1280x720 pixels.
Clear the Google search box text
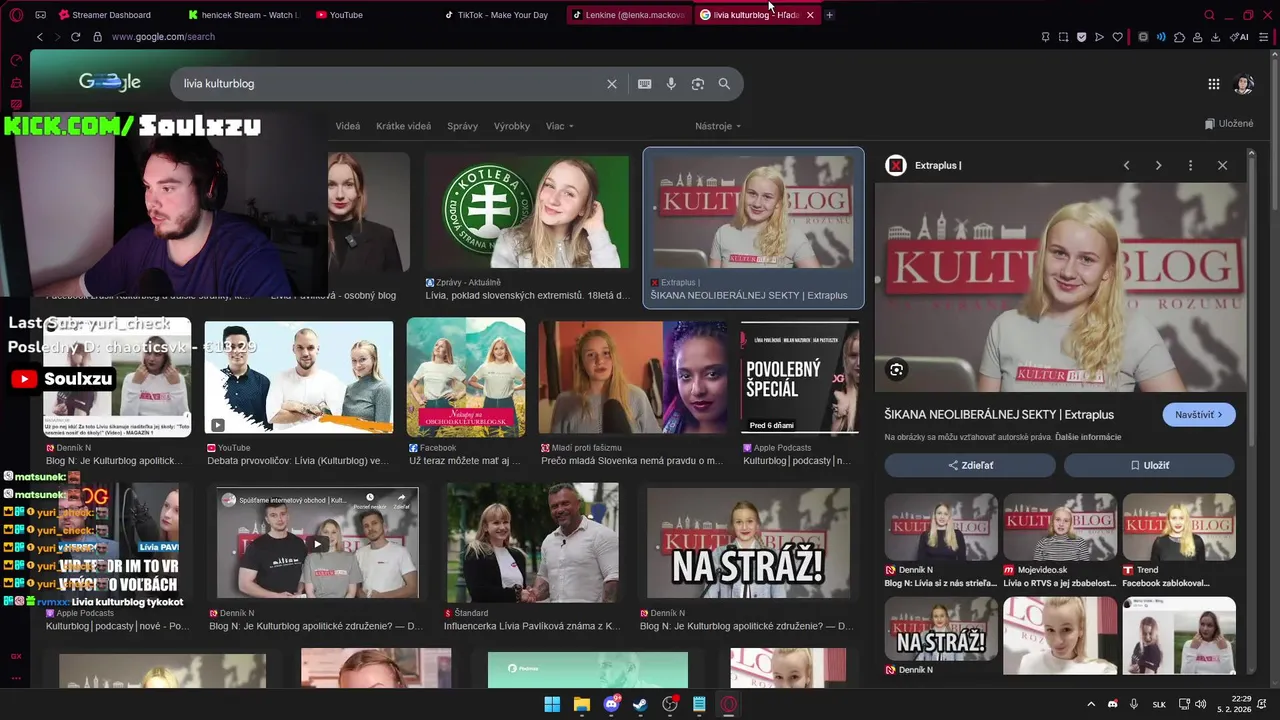pyautogui.click(x=612, y=84)
